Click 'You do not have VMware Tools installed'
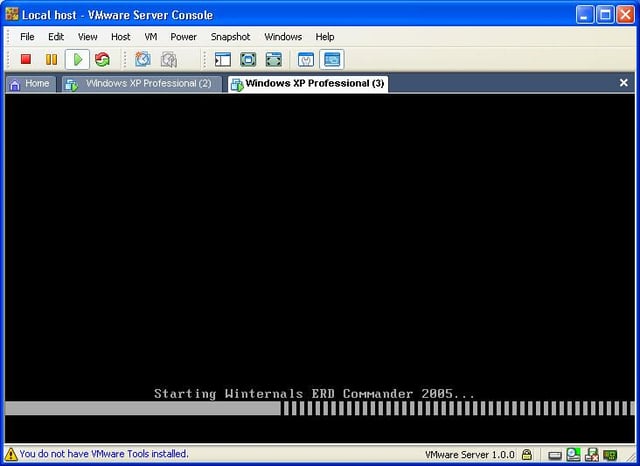 [104, 454]
